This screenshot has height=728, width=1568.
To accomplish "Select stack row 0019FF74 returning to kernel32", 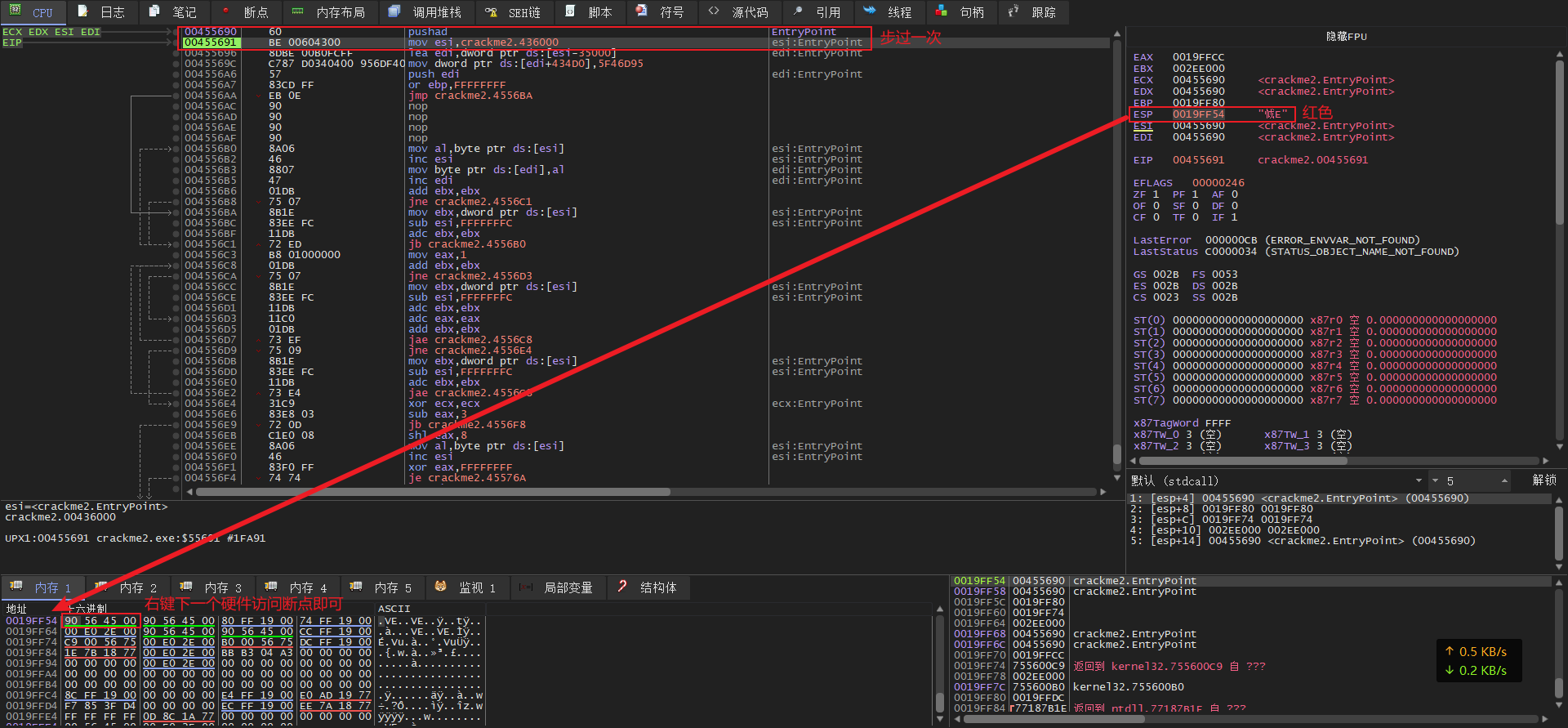I will (1252, 666).
